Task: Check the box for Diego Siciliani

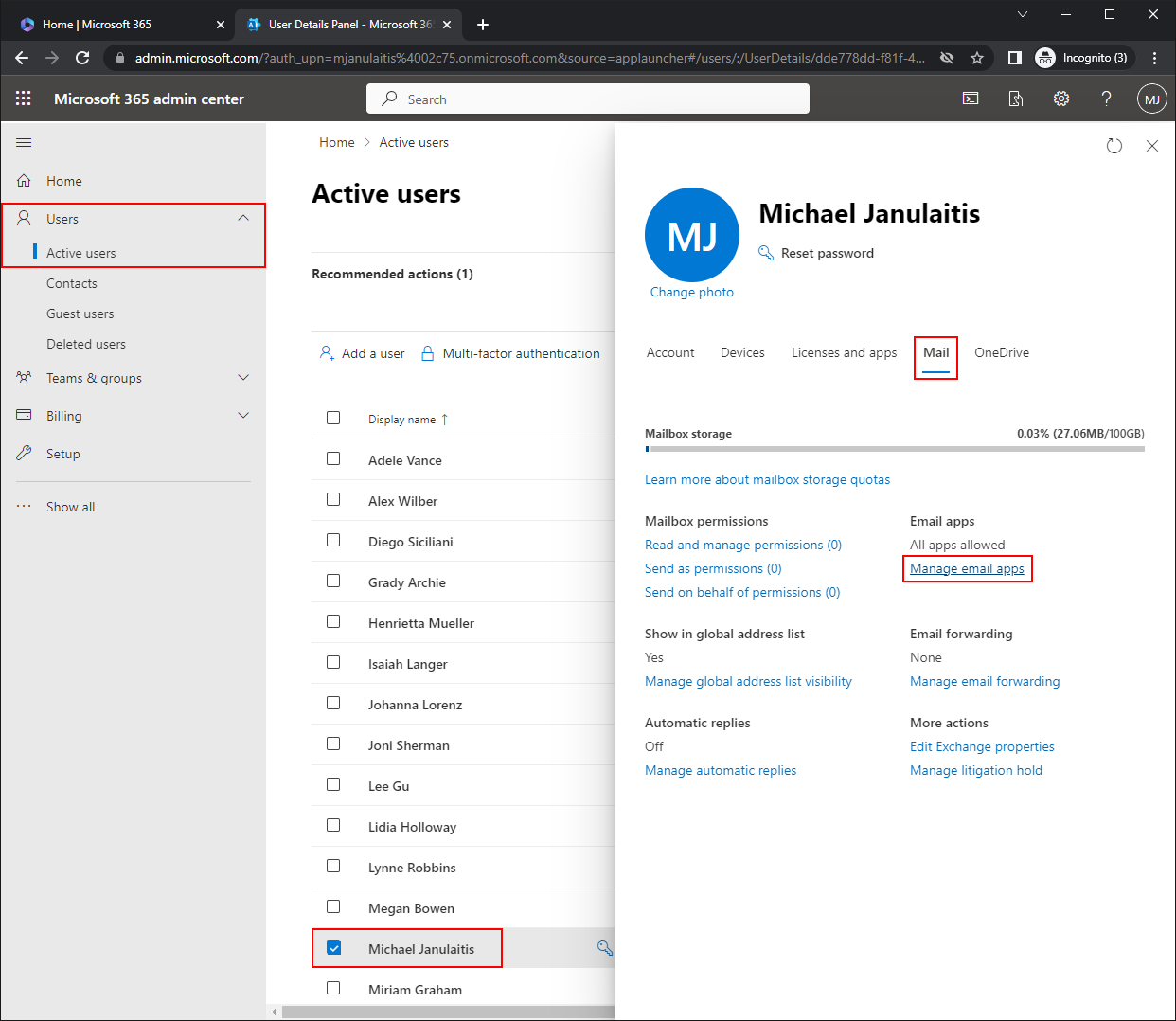Action: [333, 540]
